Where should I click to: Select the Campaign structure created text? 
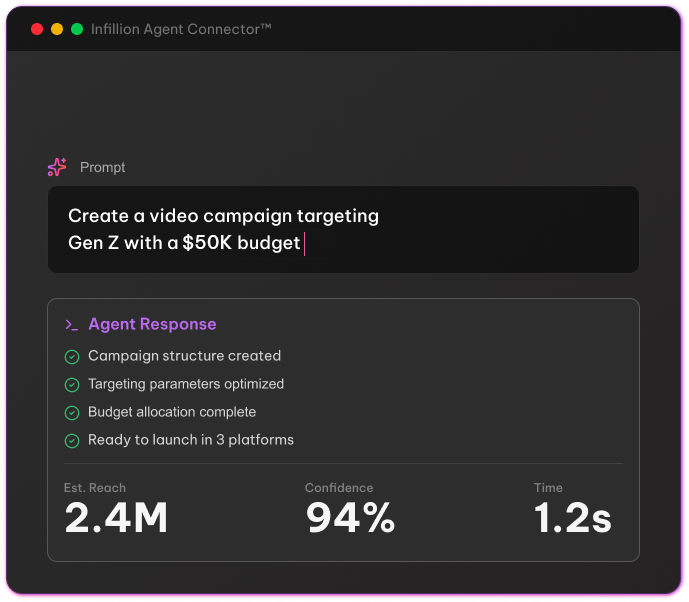pos(184,356)
